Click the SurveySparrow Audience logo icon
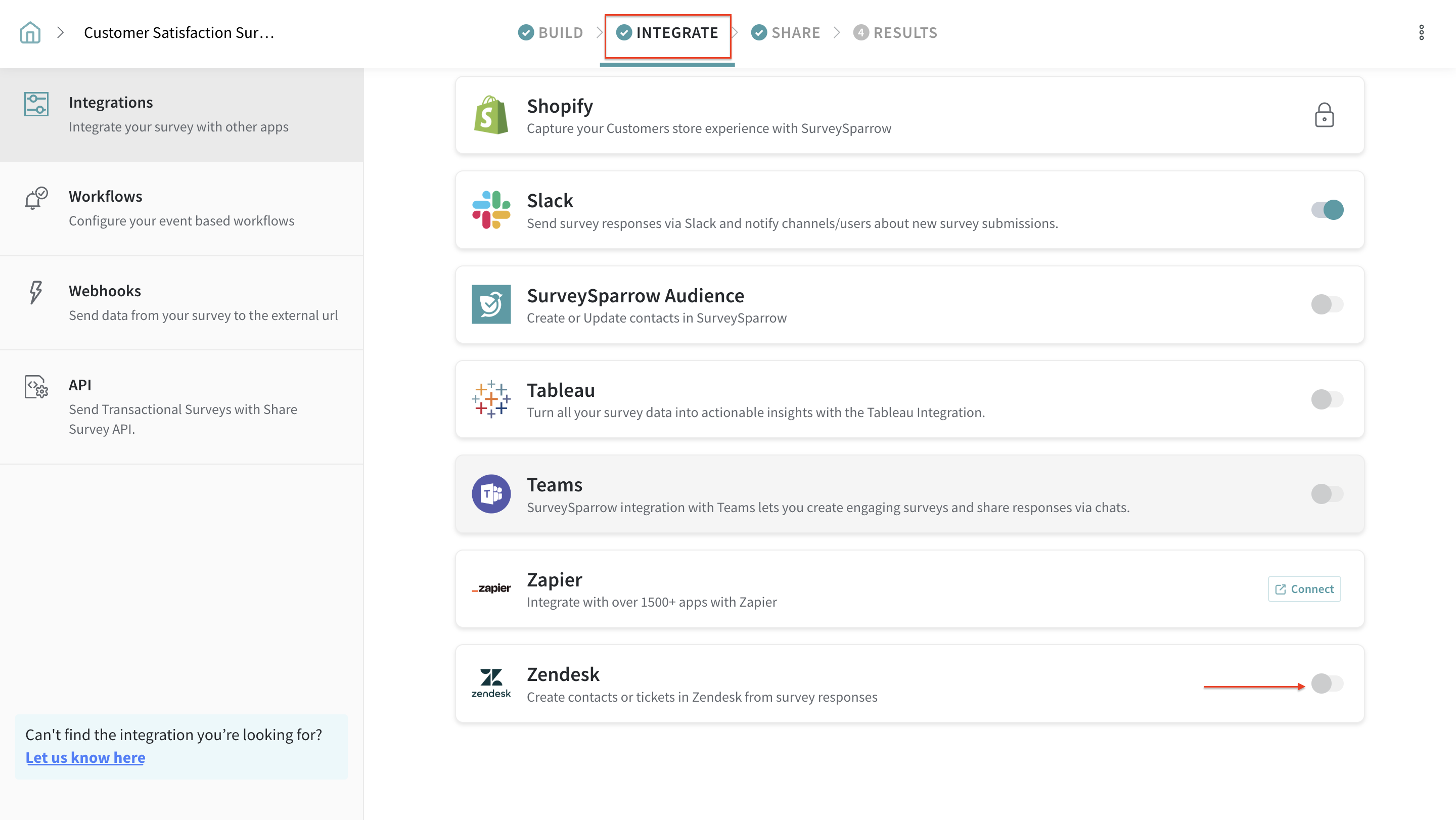1456x820 pixels. tap(490, 305)
